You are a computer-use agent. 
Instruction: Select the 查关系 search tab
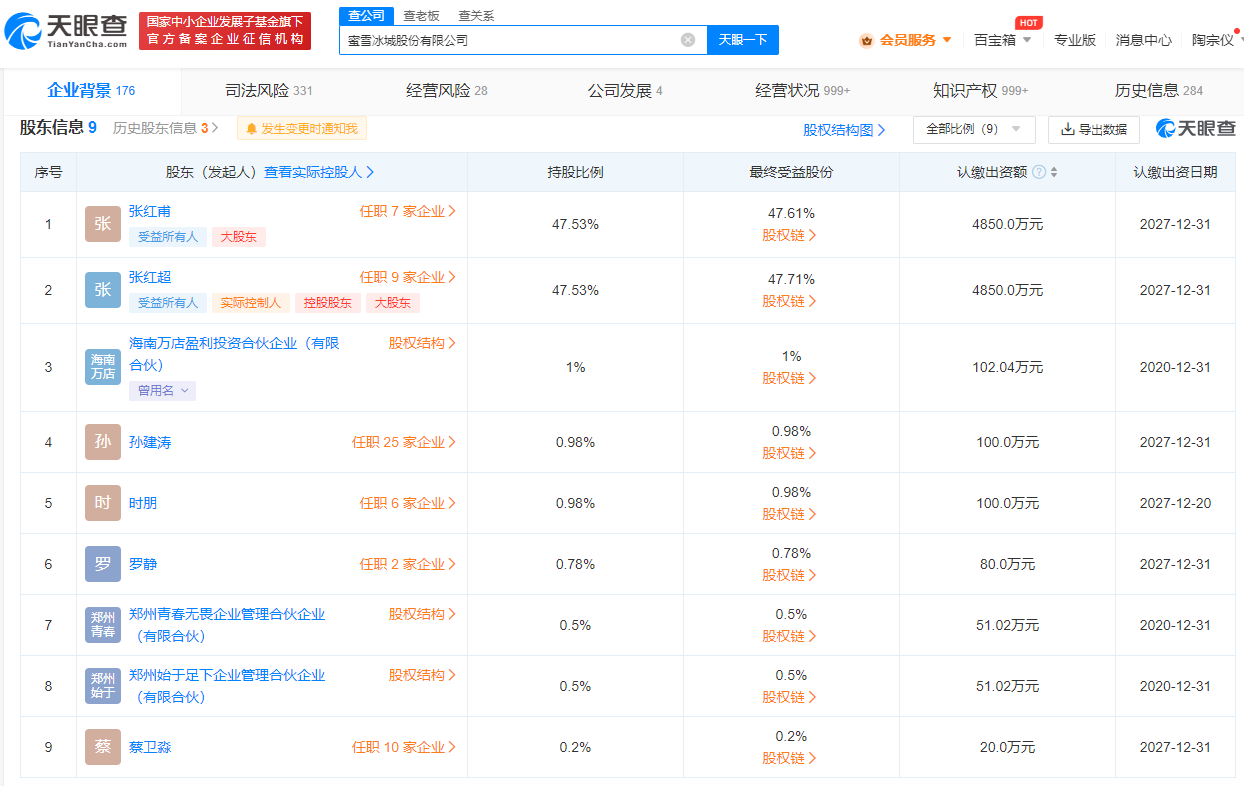point(476,16)
